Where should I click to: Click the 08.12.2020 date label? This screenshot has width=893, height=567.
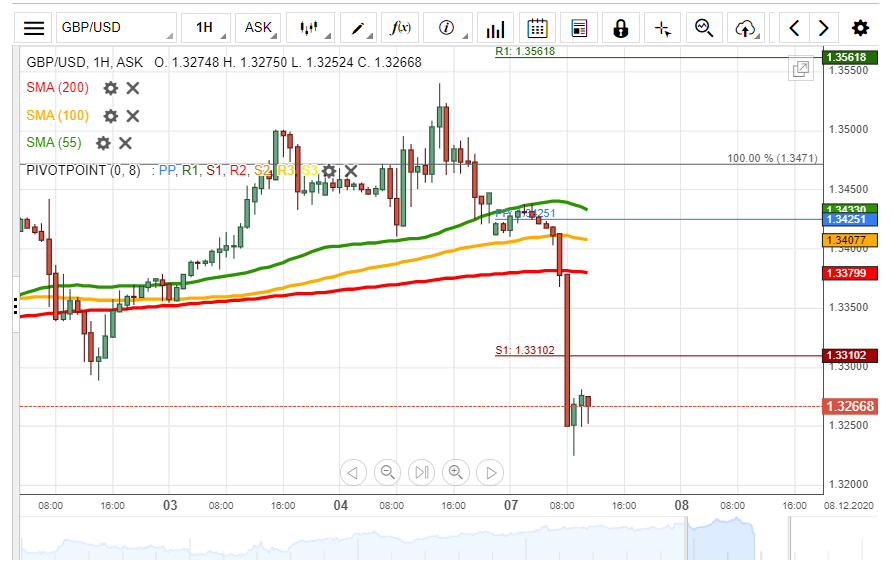click(x=849, y=506)
